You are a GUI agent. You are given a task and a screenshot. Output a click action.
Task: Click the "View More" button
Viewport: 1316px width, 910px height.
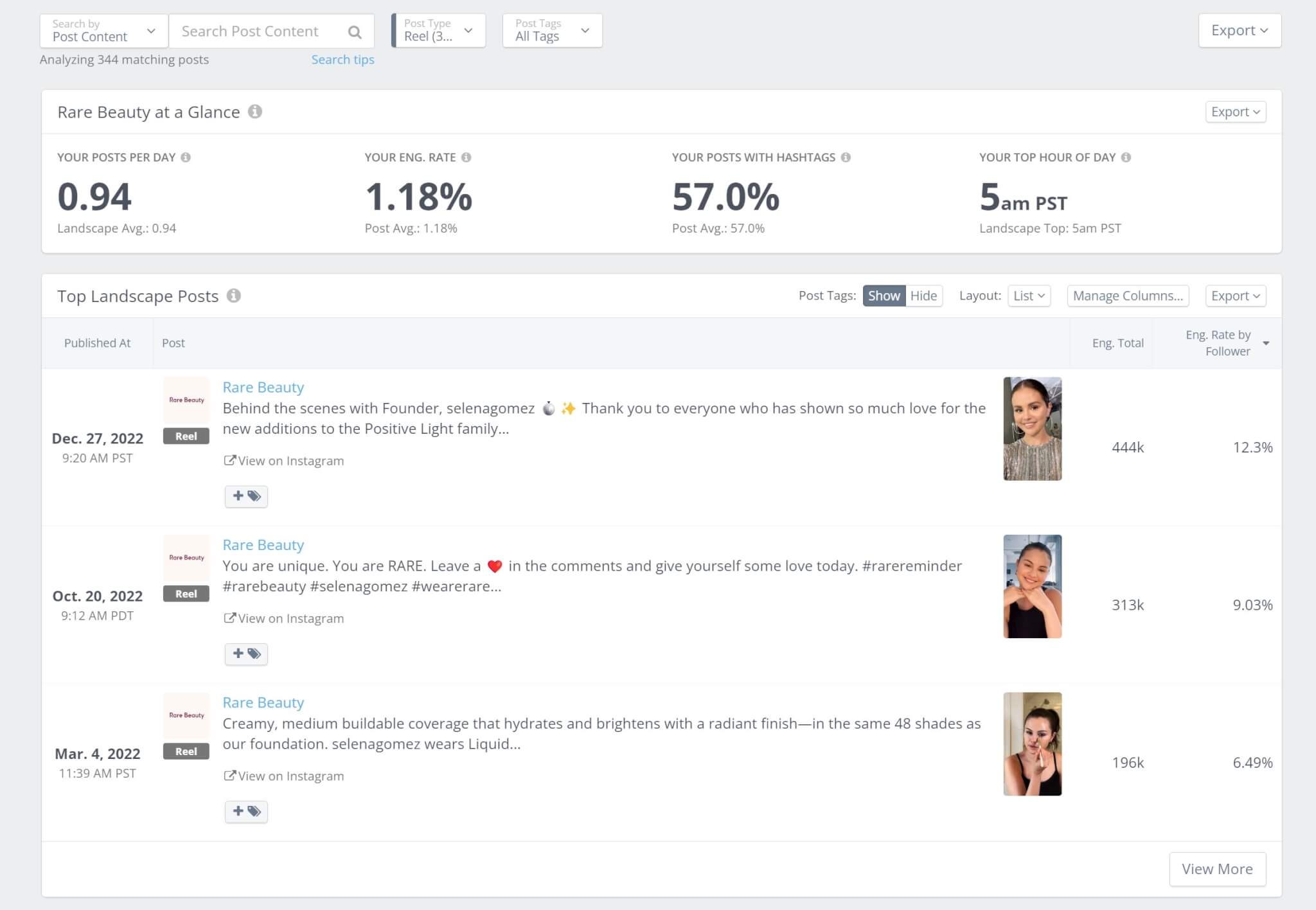tap(1217, 868)
